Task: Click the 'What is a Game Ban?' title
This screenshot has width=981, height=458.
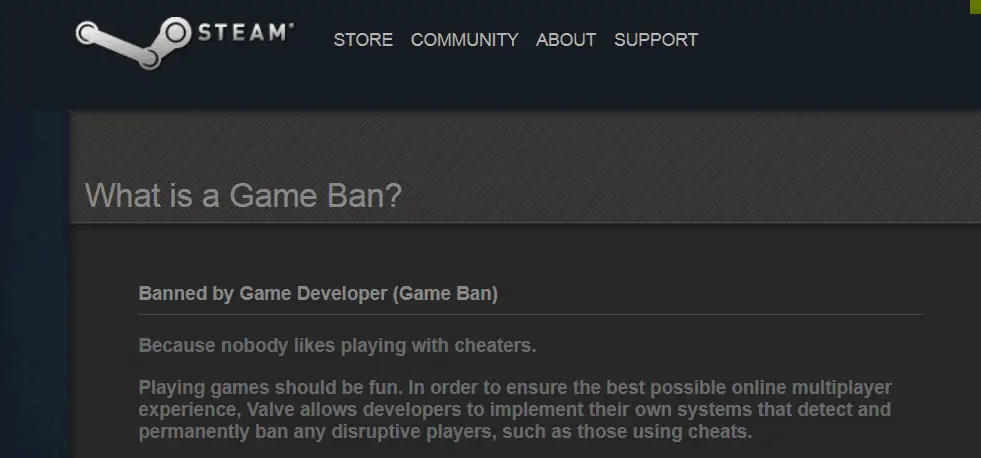Action: 243,196
